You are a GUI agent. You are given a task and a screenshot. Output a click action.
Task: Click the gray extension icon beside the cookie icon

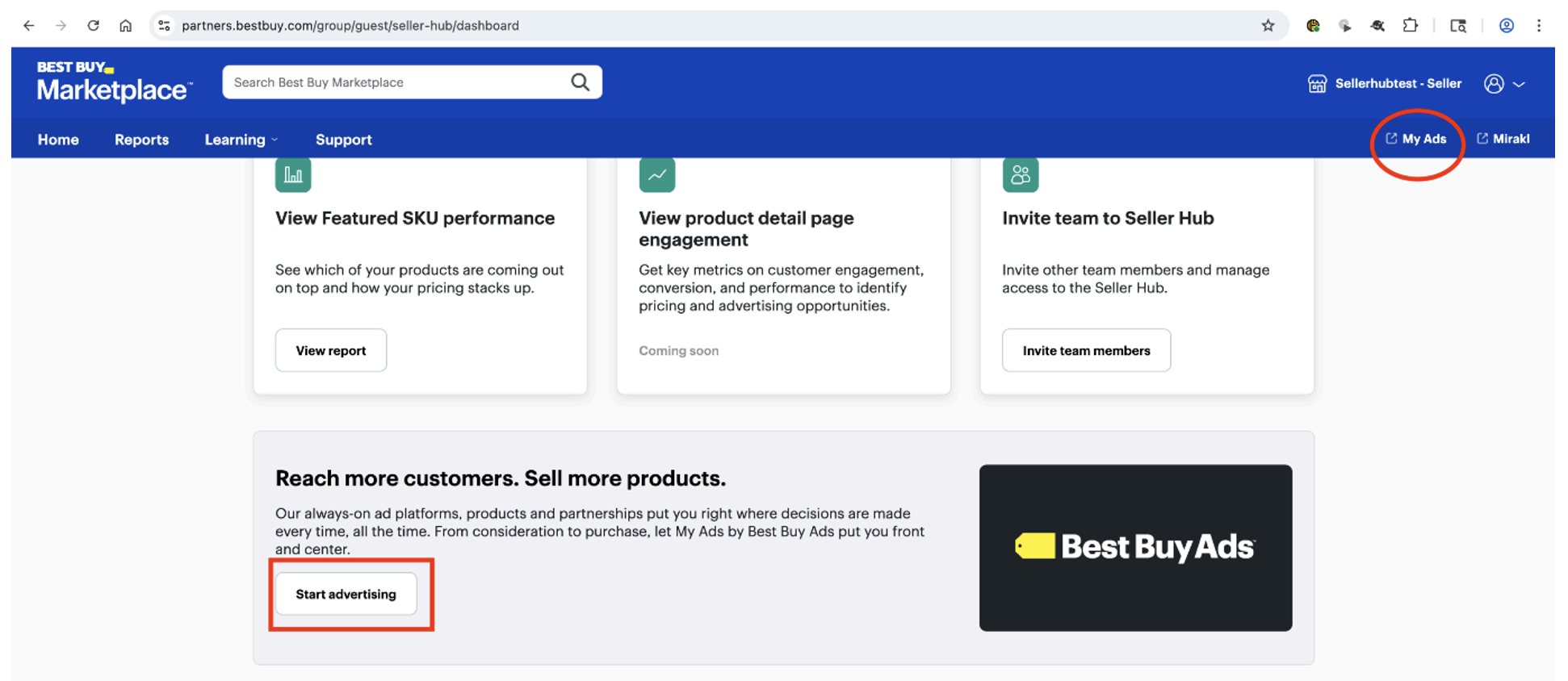tap(1345, 26)
